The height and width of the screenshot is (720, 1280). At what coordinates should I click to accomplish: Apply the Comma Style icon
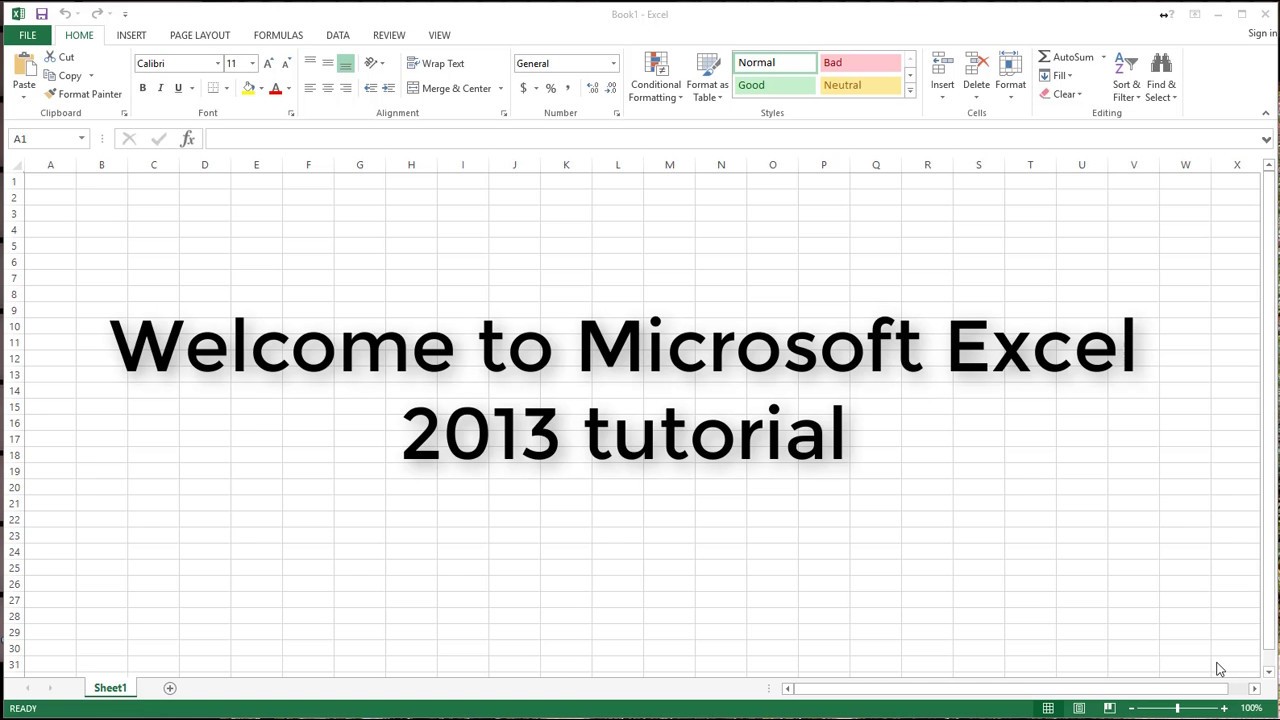[568, 88]
